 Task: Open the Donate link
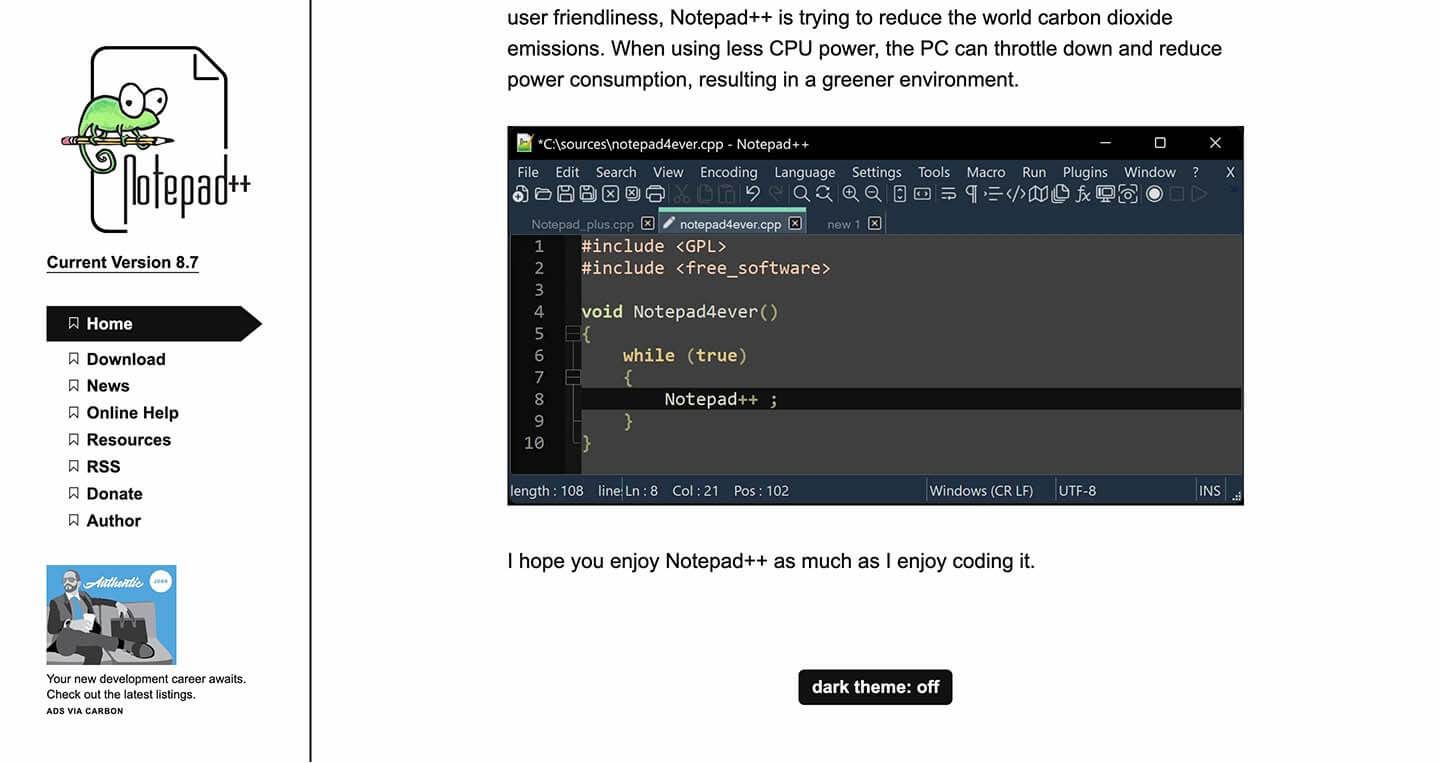coord(114,494)
